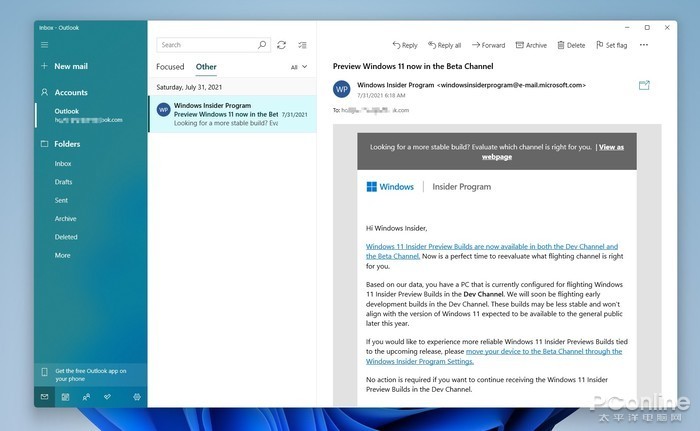Click Reply all

444,45
